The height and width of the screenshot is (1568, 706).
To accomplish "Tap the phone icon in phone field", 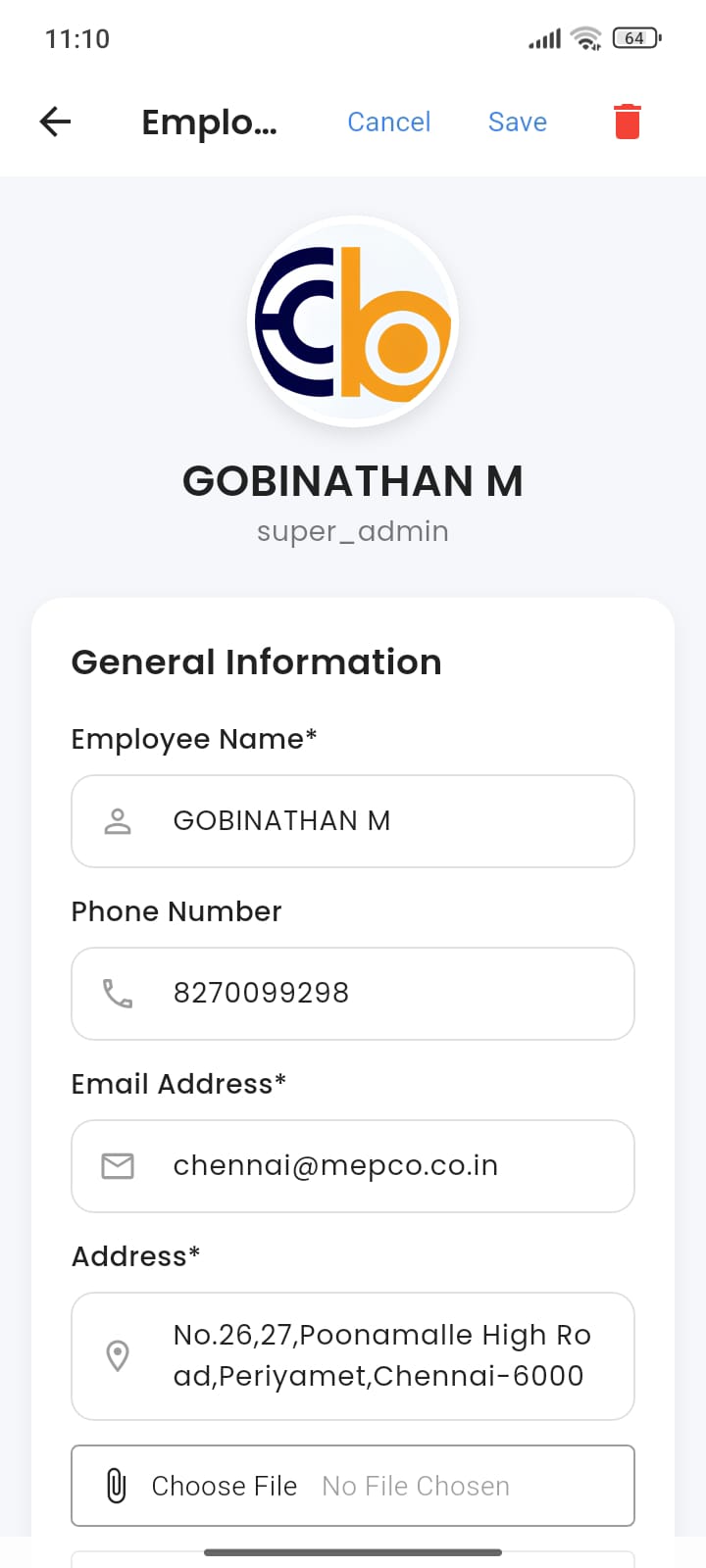I will click(x=118, y=994).
